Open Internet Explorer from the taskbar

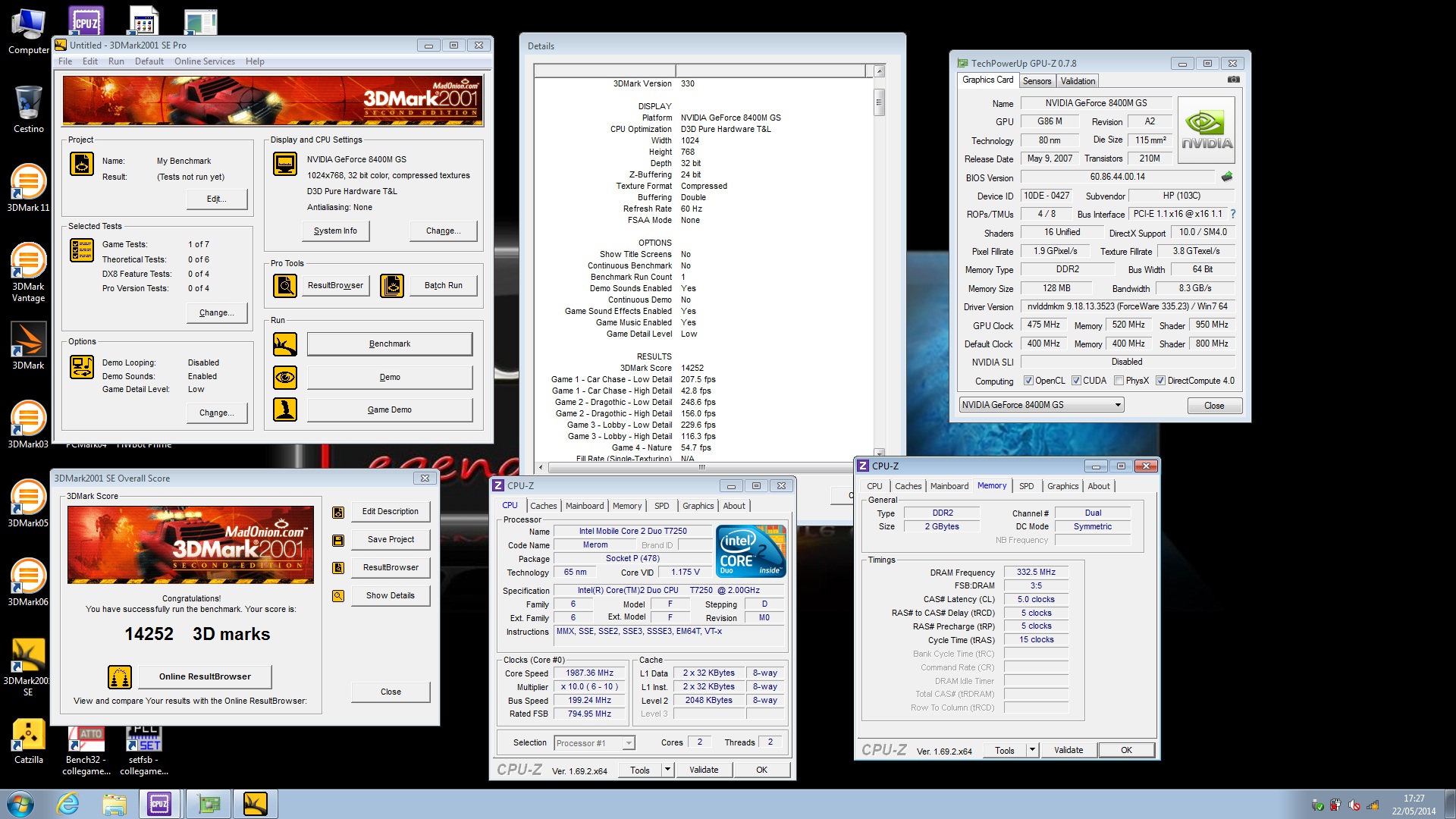pyautogui.click(x=68, y=804)
